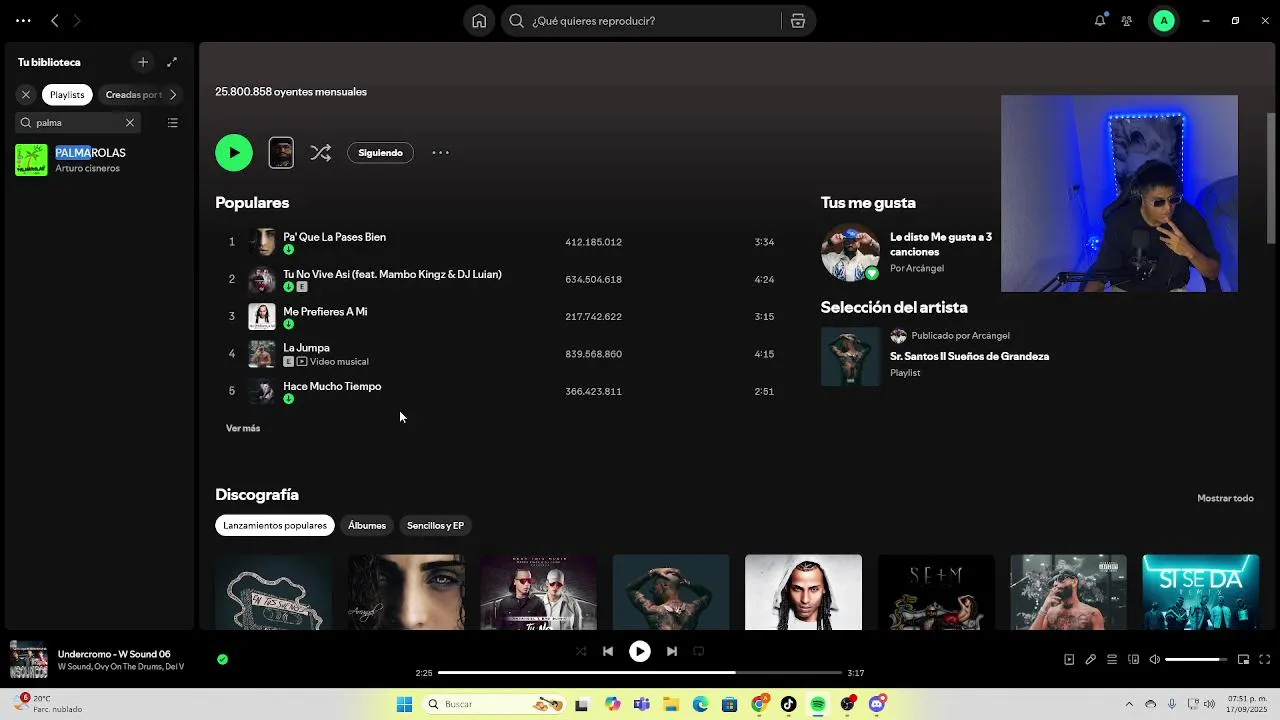Image resolution: width=1280 pixels, height=720 pixels.
Task: Toggle liked check on the current song
Action: 222,659
